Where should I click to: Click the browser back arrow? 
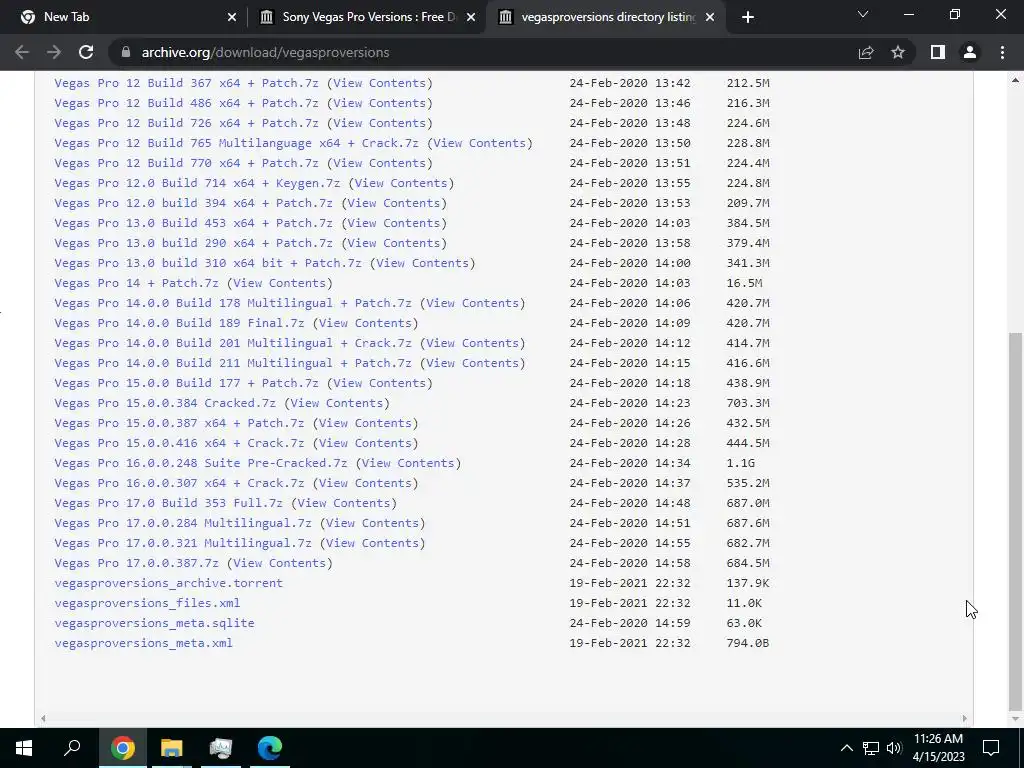(x=22, y=52)
